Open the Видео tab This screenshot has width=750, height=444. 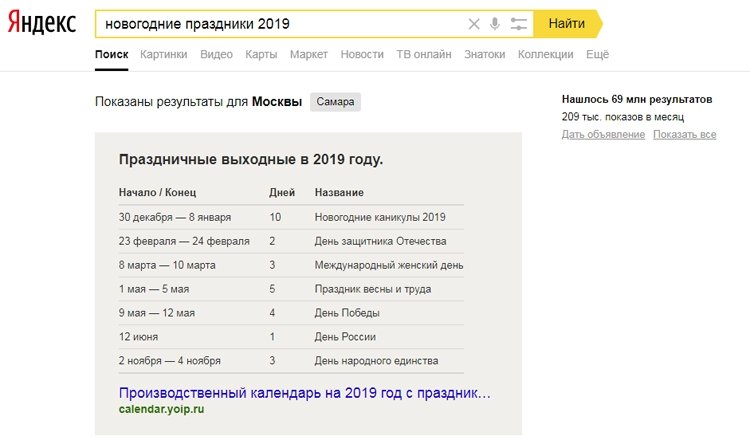pyautogui.click(x=216, y=55)
